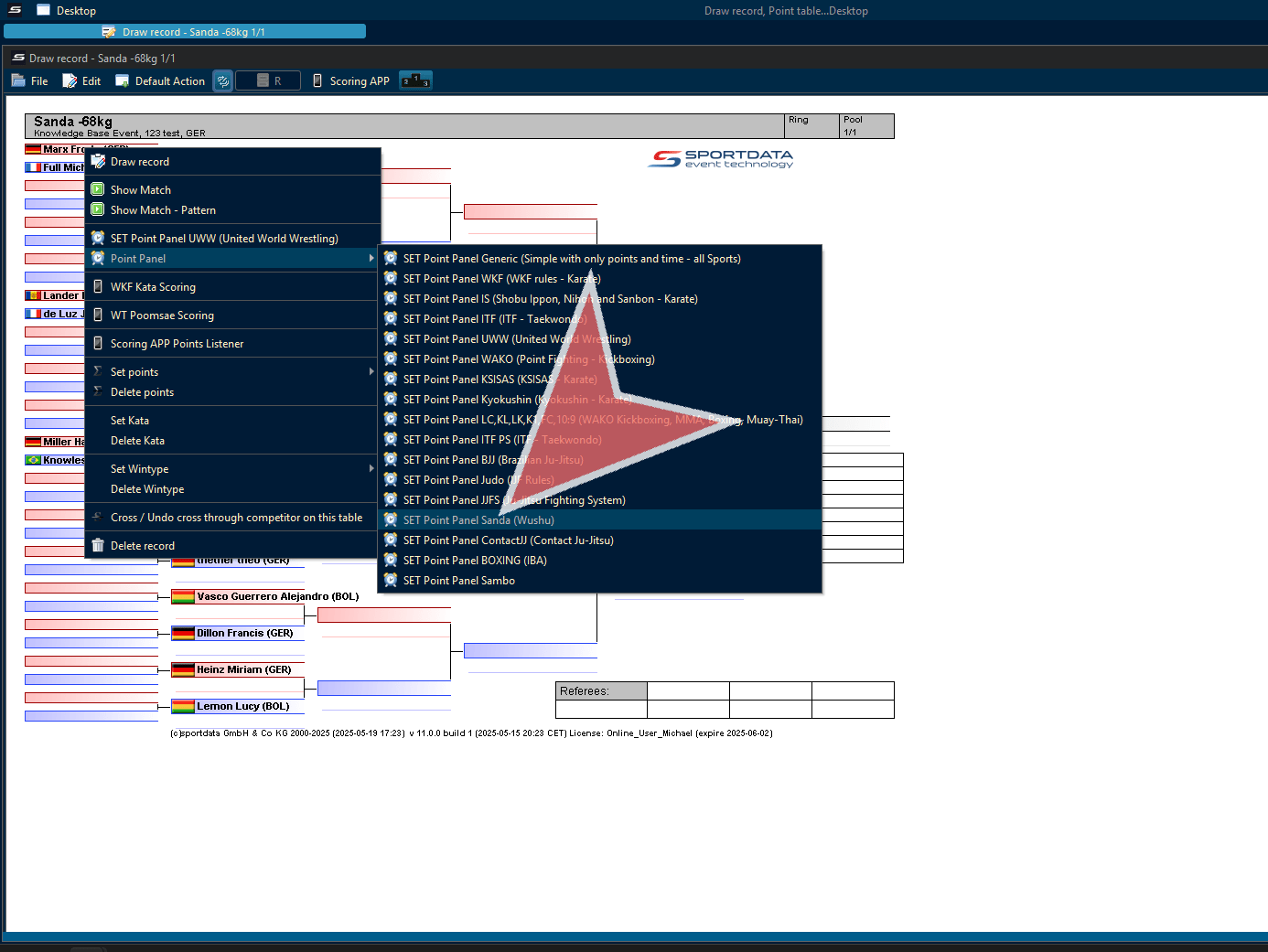Choose SET Point Panel BOXING (IBA)

click(474, 561)
